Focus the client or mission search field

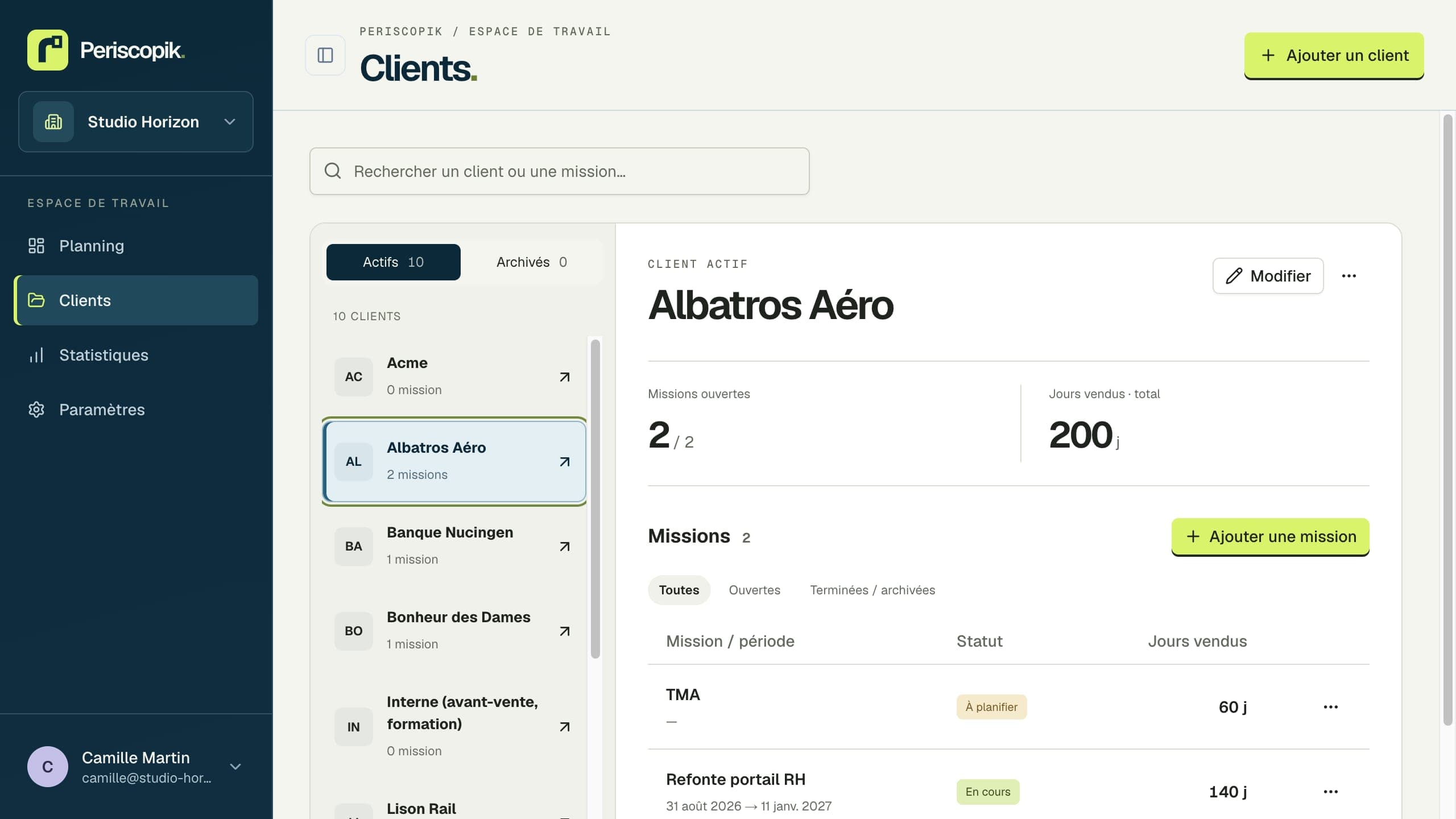pyautogui.click(x=560, y=171)
